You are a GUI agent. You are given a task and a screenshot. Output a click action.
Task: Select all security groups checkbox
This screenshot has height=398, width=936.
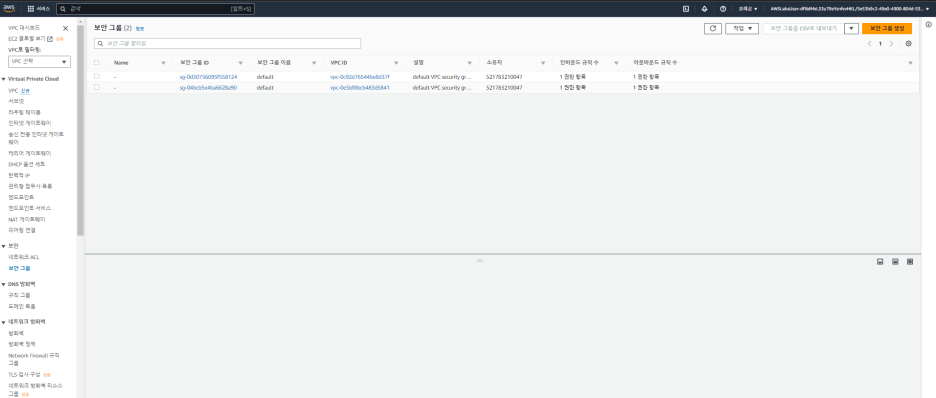tap(97, 63)
